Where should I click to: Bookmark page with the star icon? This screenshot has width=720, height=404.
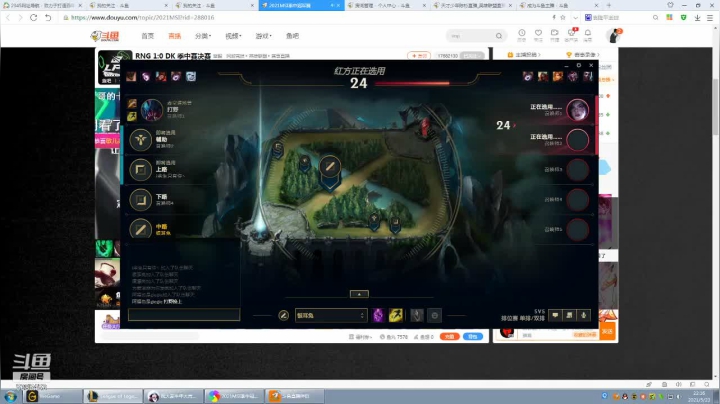[562, 17]
